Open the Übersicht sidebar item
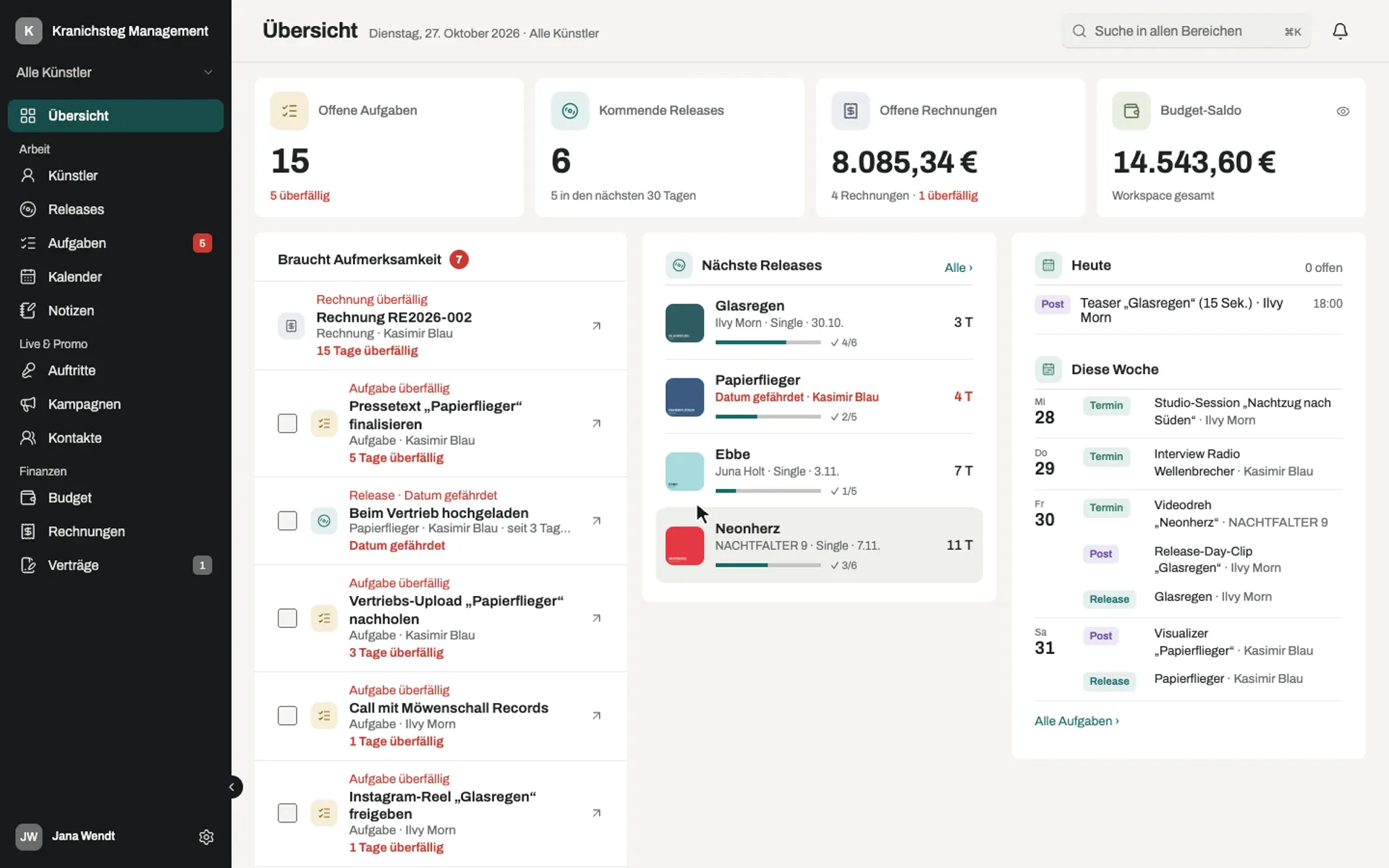 [116, 116]
